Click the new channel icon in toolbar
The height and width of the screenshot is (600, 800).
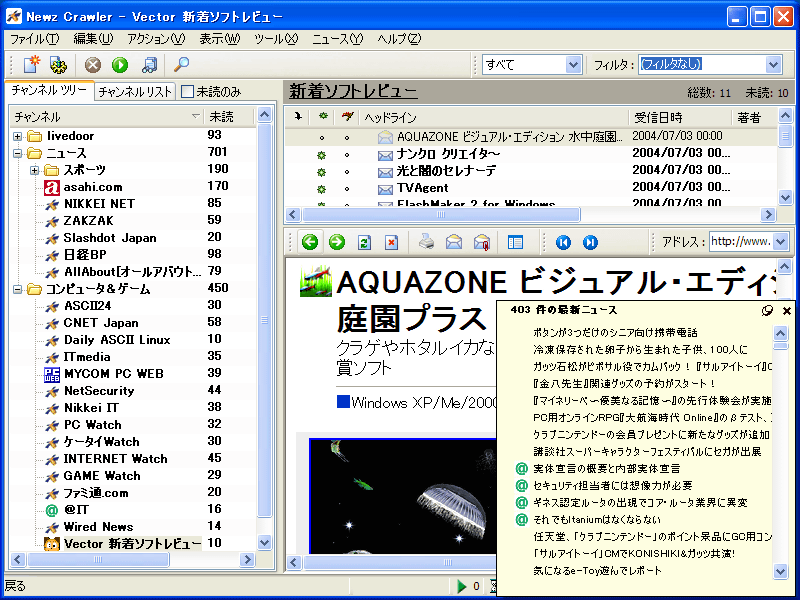pyautogui.click(x=32, y=64)
